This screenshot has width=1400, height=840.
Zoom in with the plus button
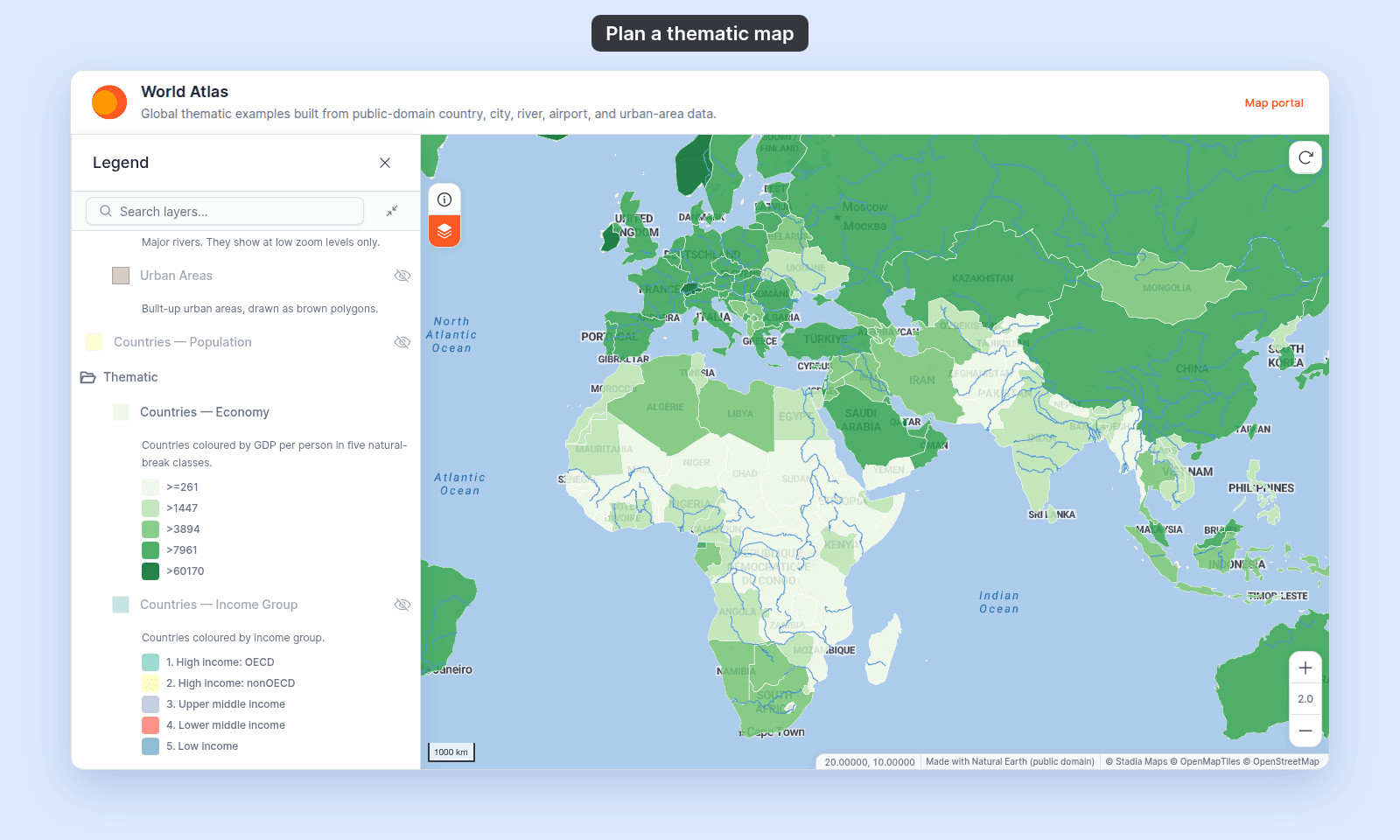1305,668
